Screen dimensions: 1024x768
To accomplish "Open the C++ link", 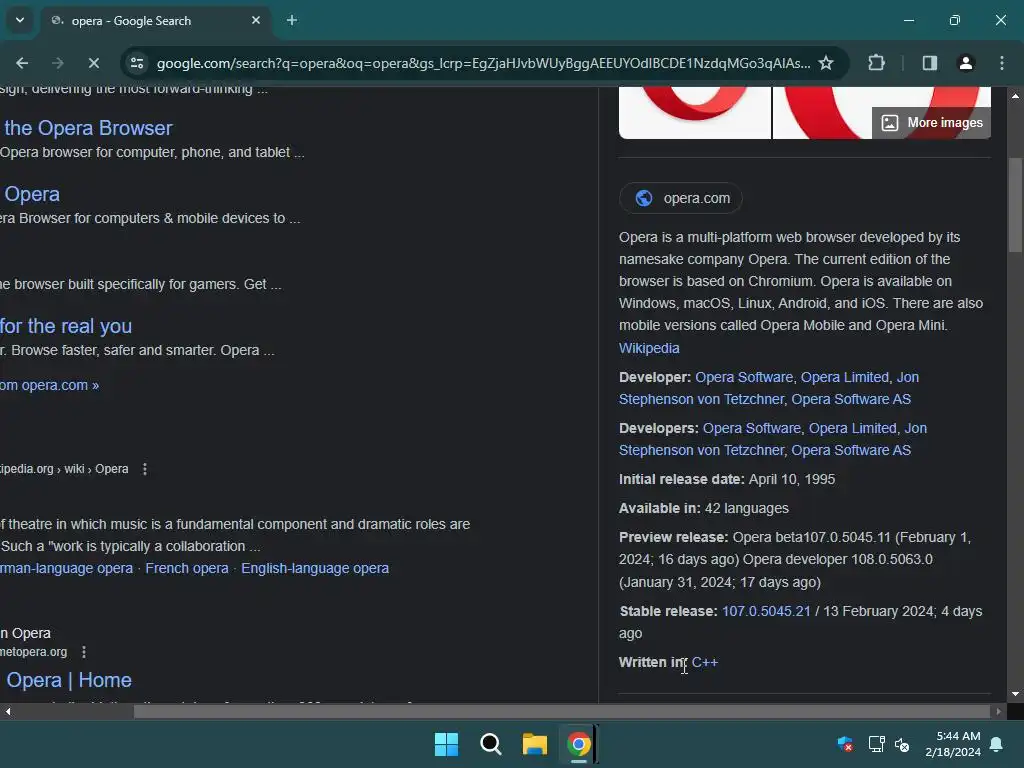I will point(705,662).
